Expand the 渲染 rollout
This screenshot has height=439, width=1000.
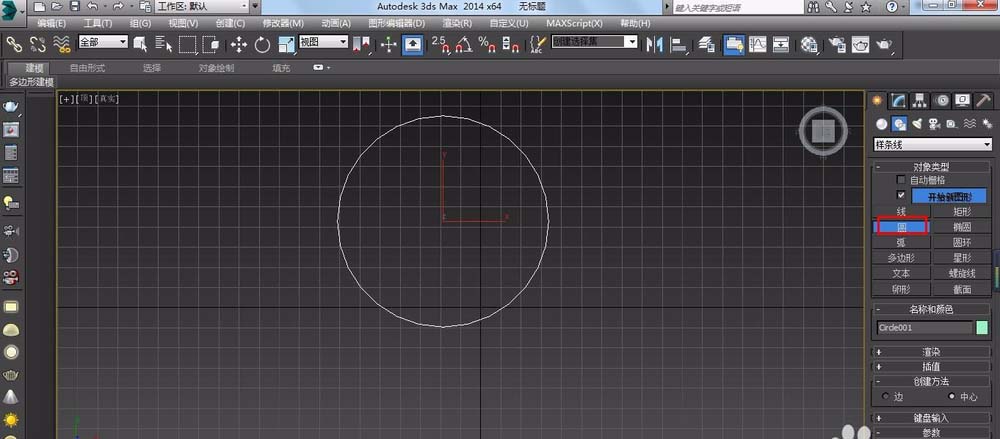click(x=932, y=352)
